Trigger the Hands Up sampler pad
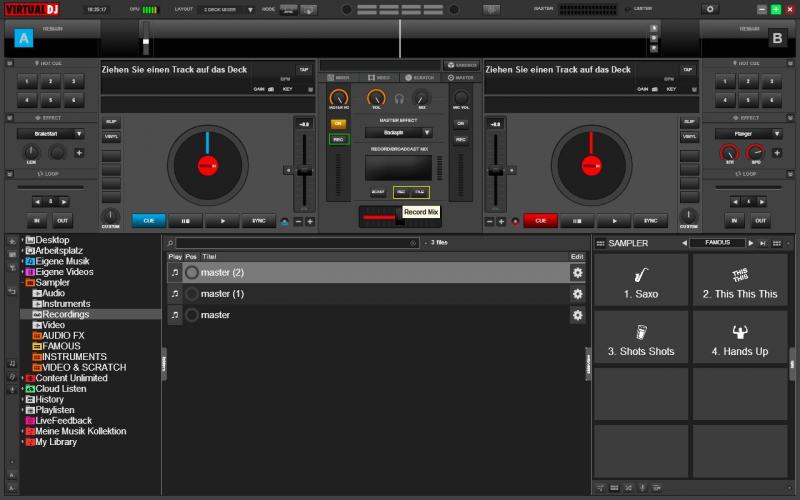 [x=739, y=336]
